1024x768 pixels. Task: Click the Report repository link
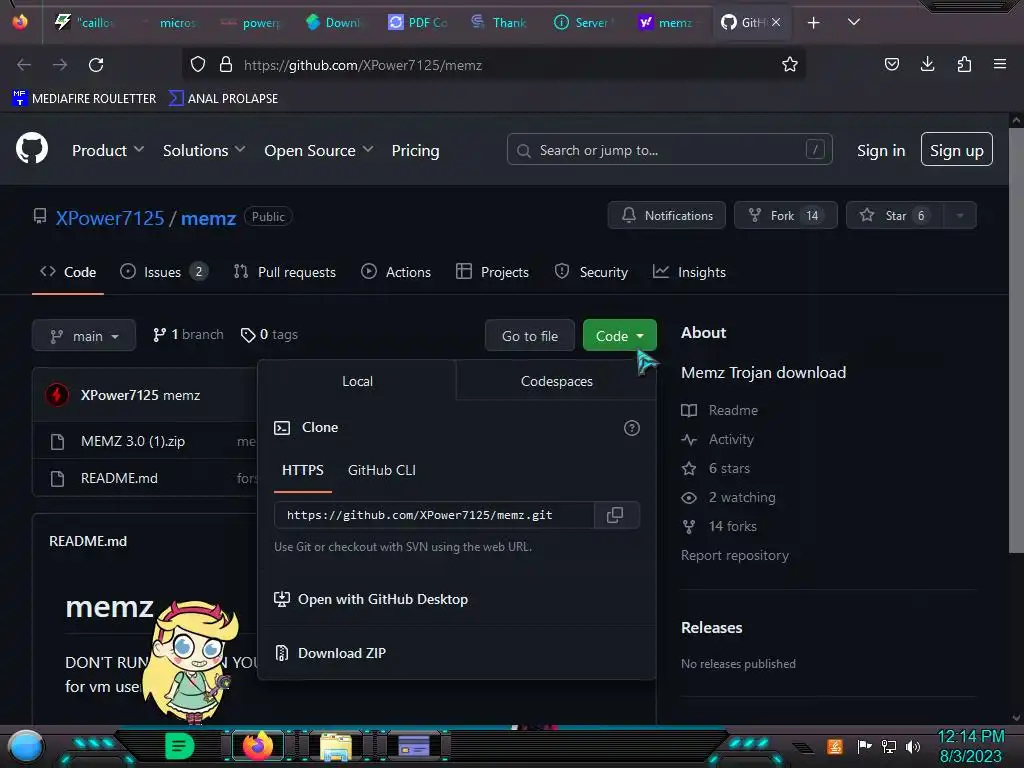click(x=735, y=555)
